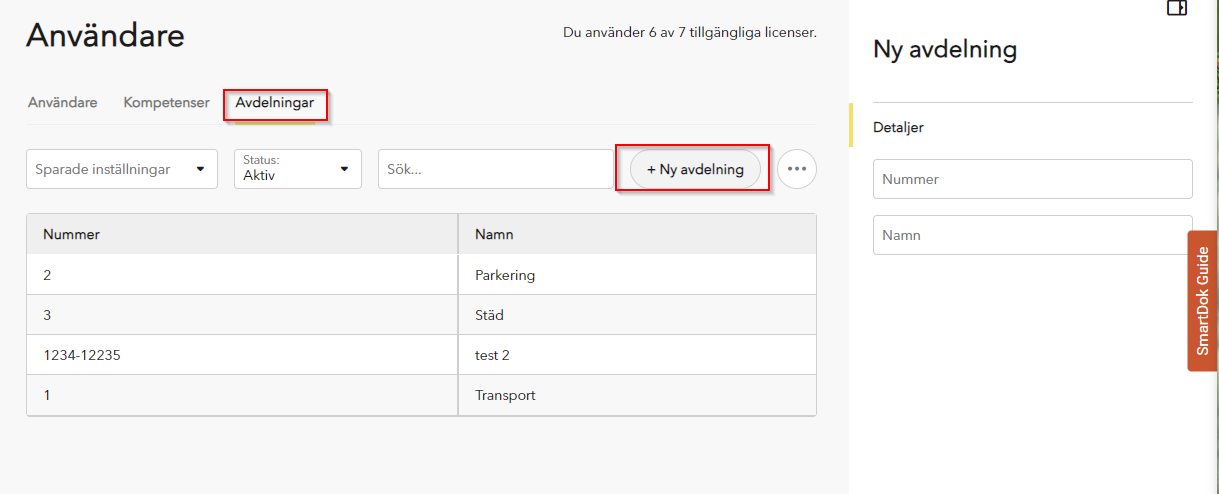Open the test 2 department row

[421, 355]
